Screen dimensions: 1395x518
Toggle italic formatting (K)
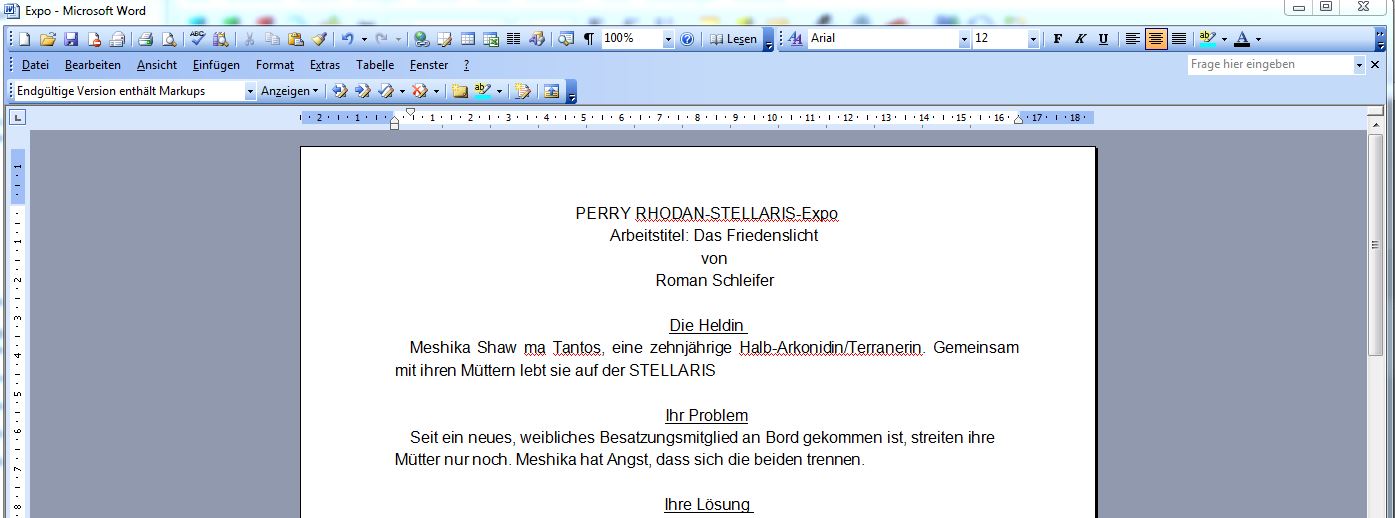1080,39
